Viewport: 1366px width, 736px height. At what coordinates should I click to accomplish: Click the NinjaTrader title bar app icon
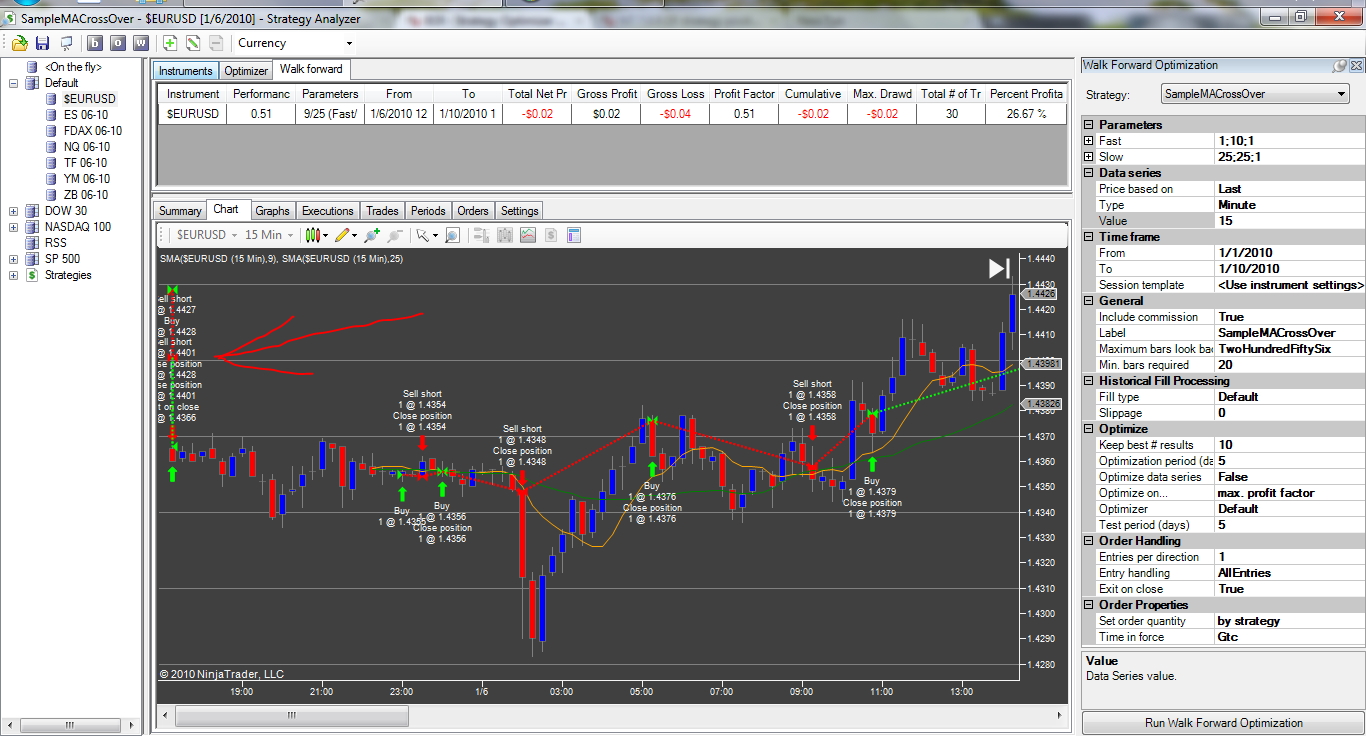click(10, 18)
